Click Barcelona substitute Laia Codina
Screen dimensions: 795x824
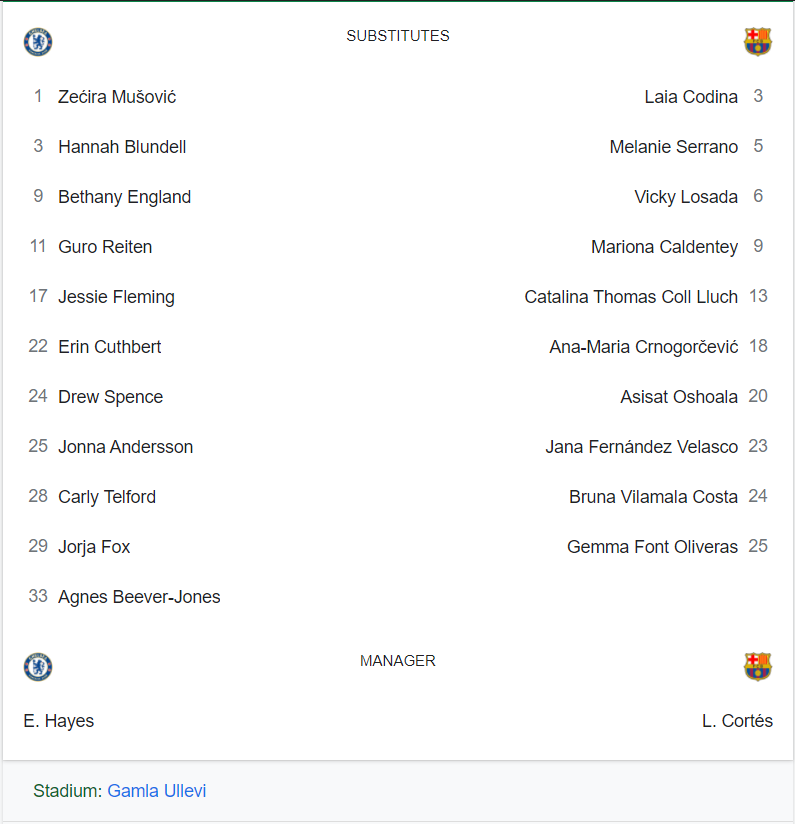point(691,97)
